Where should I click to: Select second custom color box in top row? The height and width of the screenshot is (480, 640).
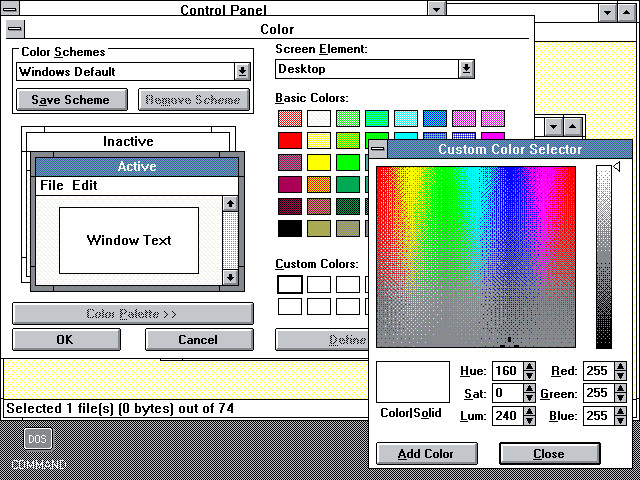click(x=319, y=284)
